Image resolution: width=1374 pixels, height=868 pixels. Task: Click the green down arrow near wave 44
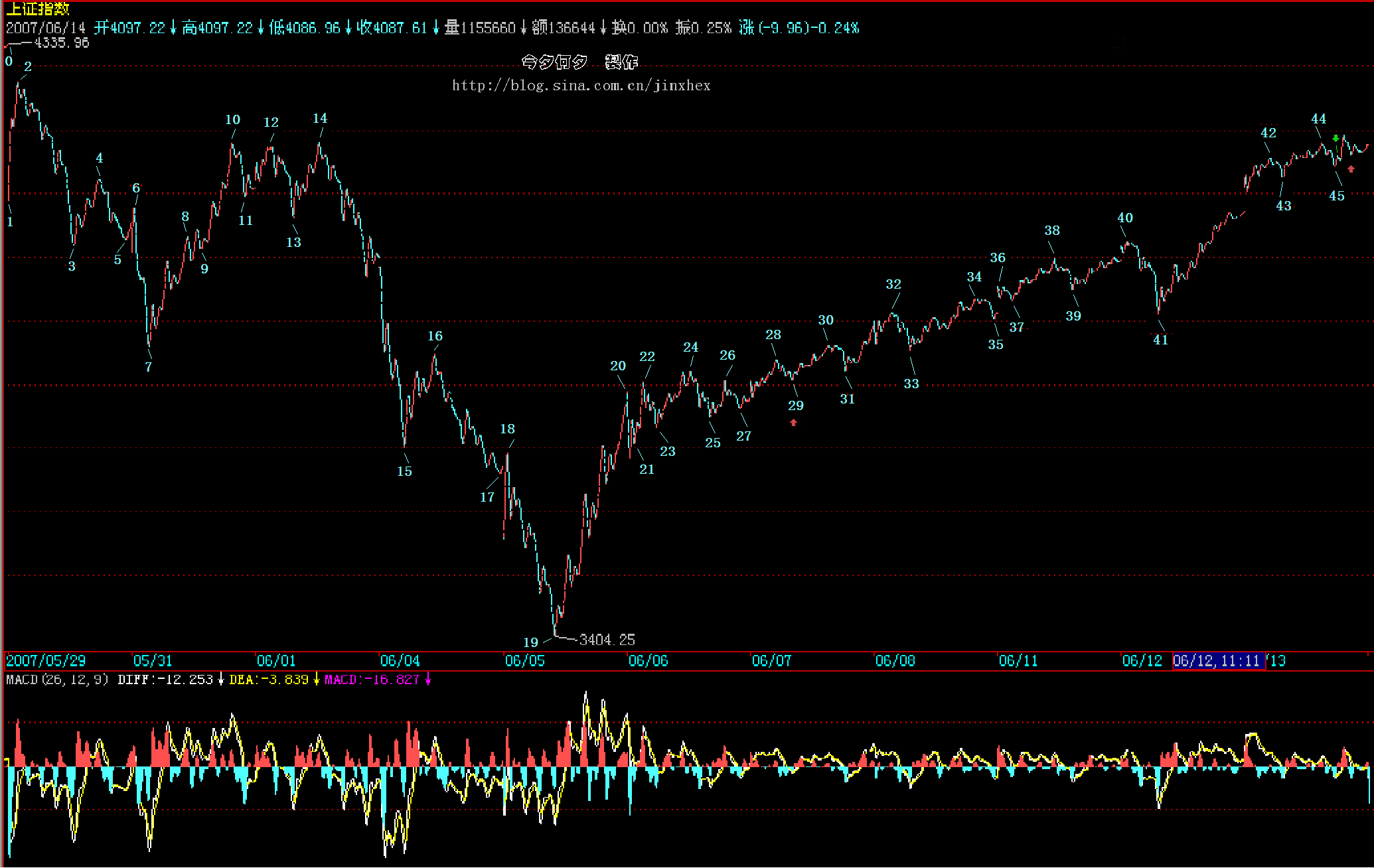(x=1336, y=138)
